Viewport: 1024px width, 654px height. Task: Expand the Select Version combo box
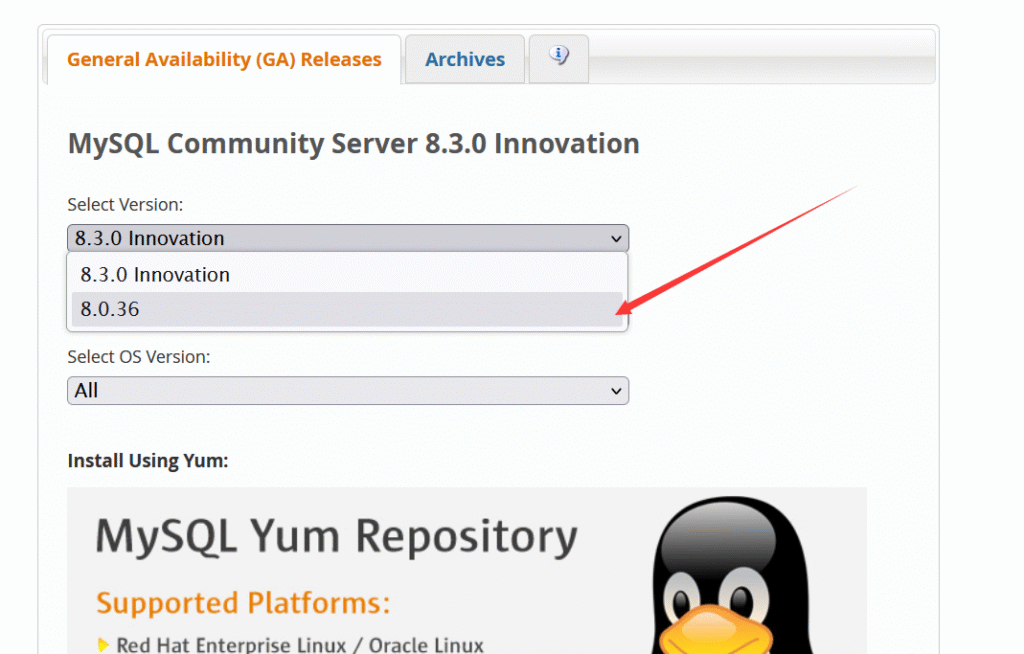[347, 238]
